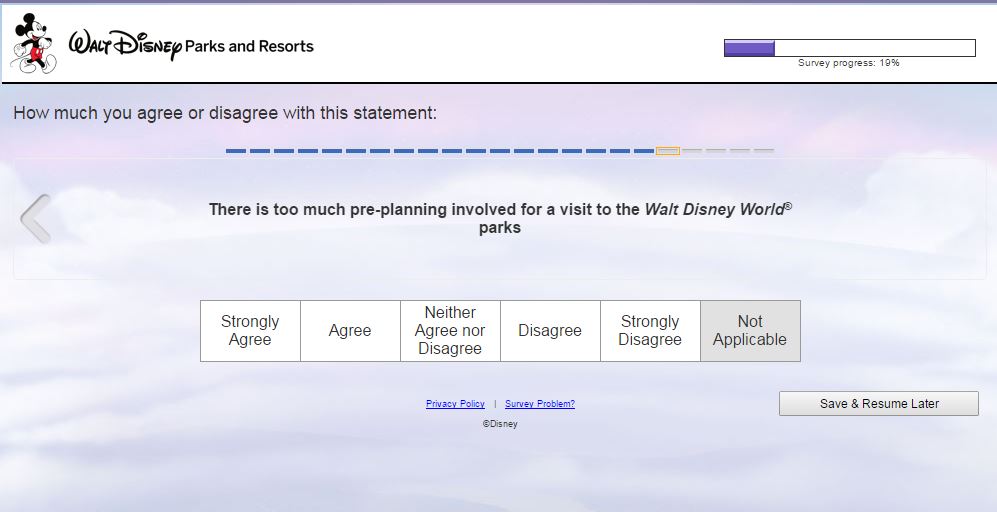Click the Survey progress 19% label
This screenshot has width=997, height=512.
point(849,63)
